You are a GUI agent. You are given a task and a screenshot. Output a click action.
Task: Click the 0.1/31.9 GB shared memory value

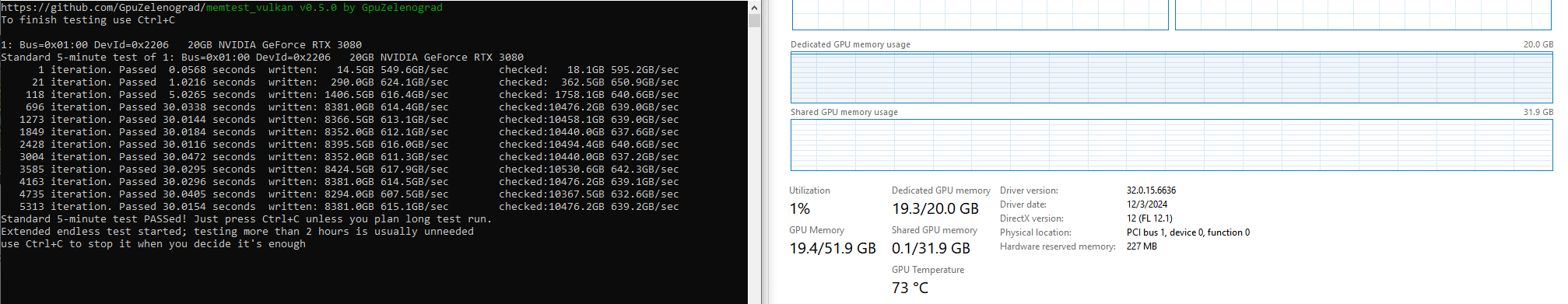tap(931, 248)
